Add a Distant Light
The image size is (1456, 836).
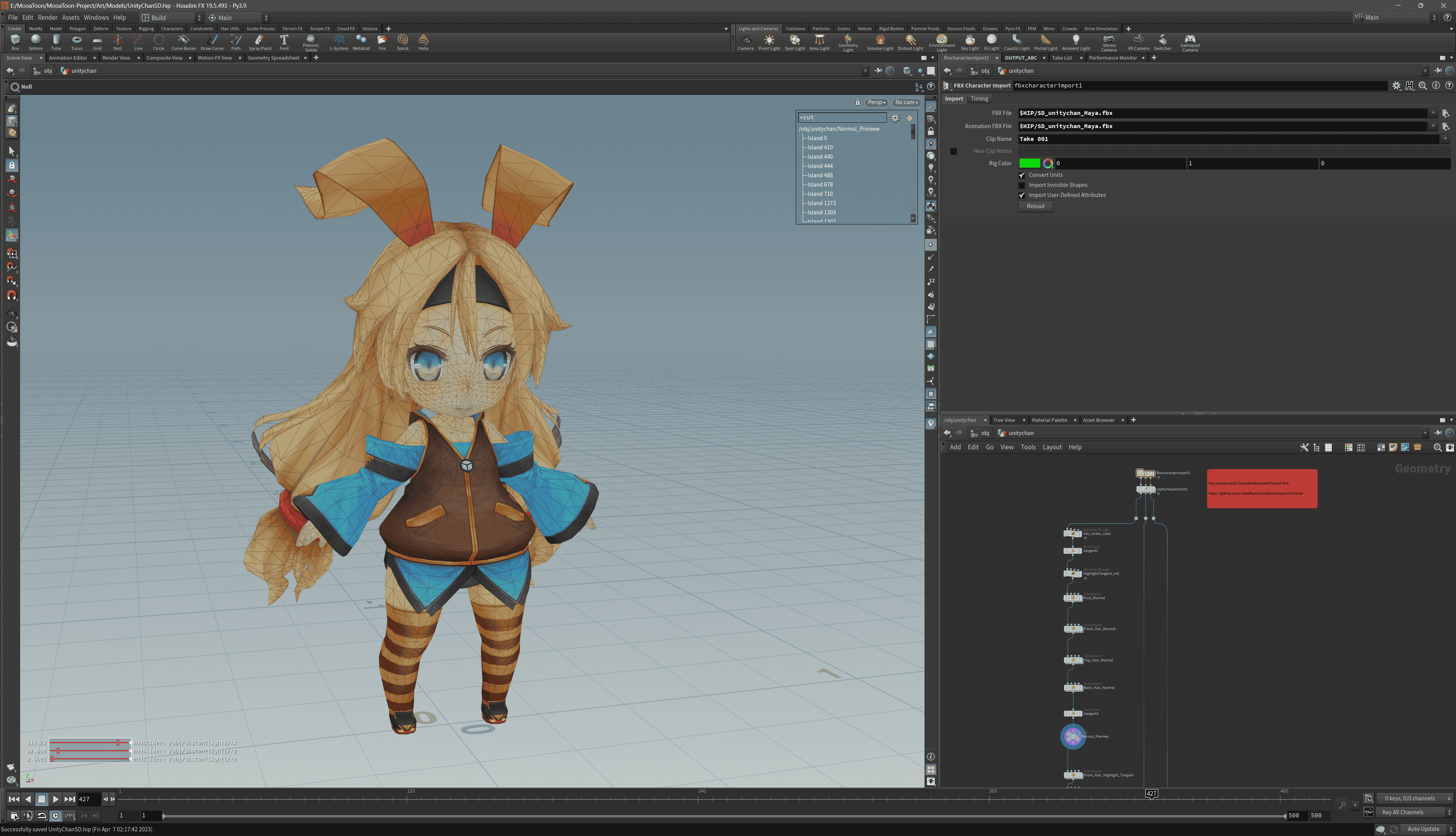911,42
